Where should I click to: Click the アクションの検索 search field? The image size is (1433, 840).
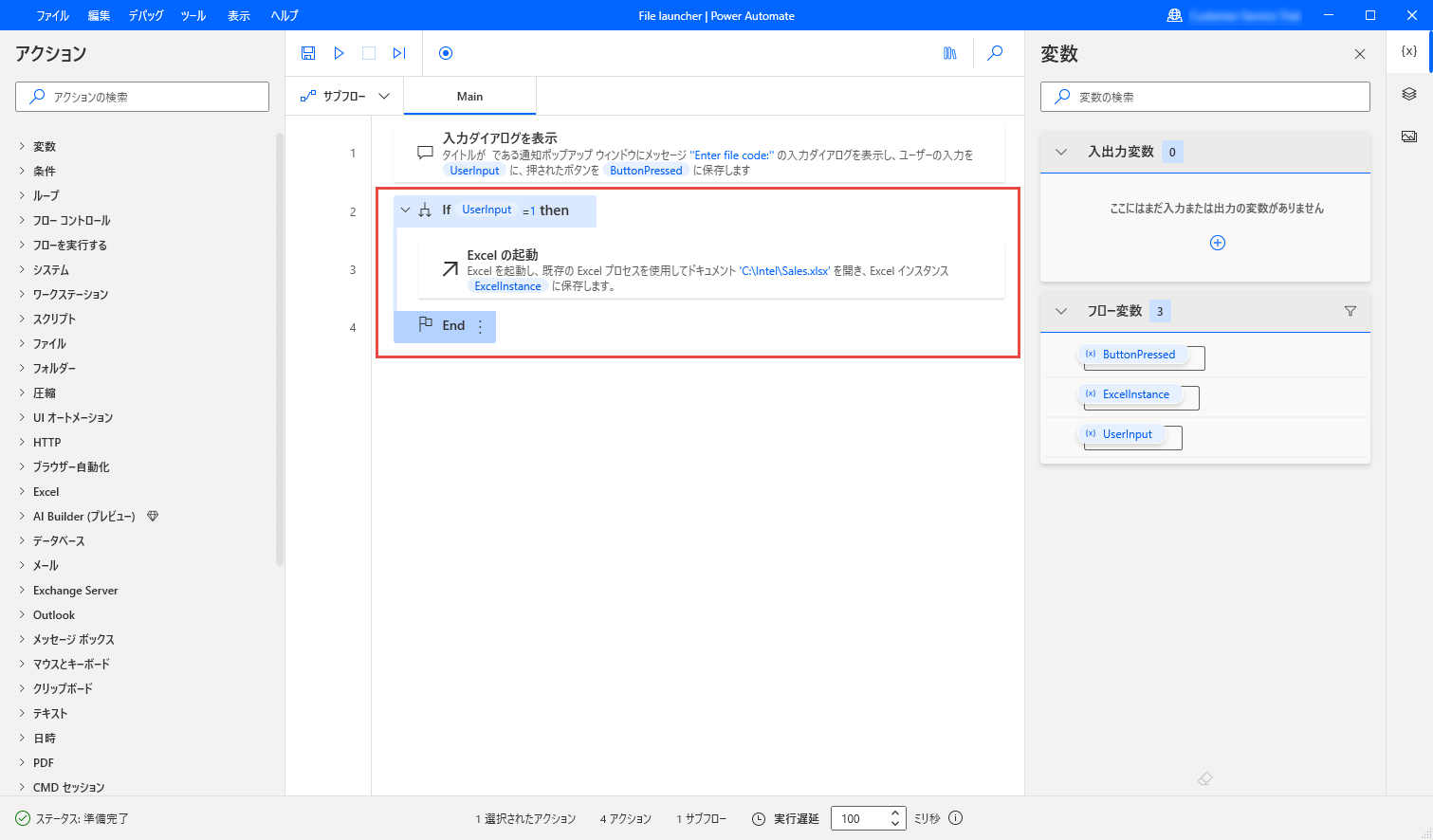(x=142, y=97)
